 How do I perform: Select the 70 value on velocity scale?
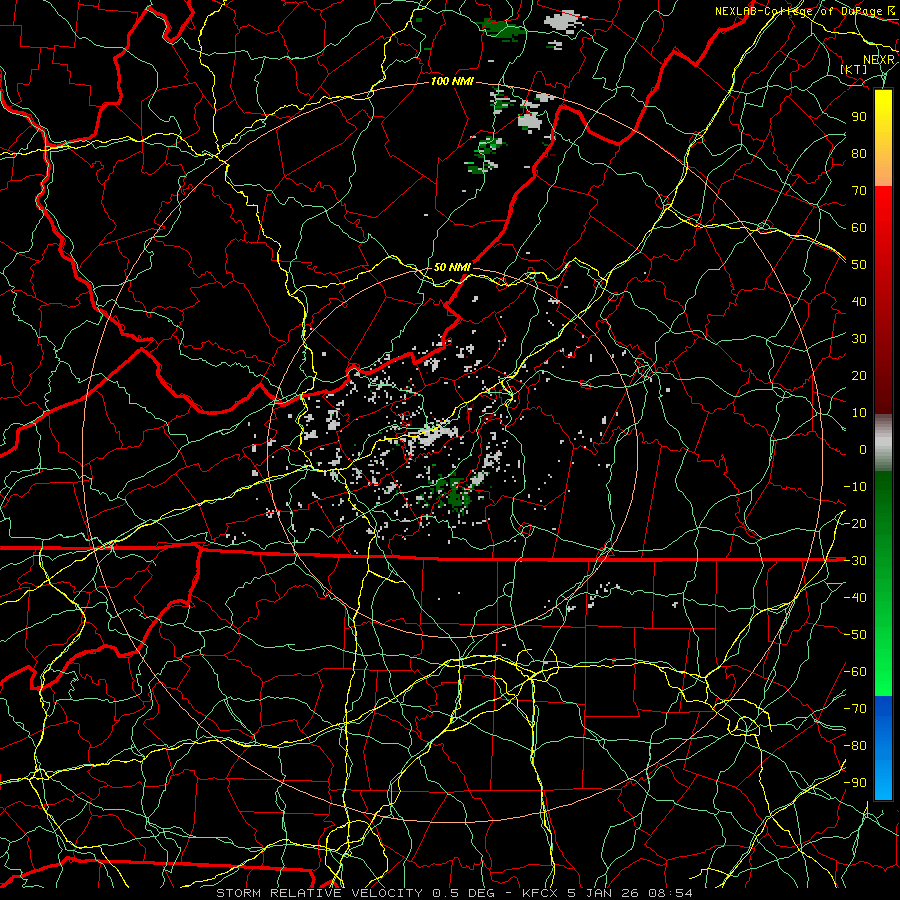click(x=859, y=191)
